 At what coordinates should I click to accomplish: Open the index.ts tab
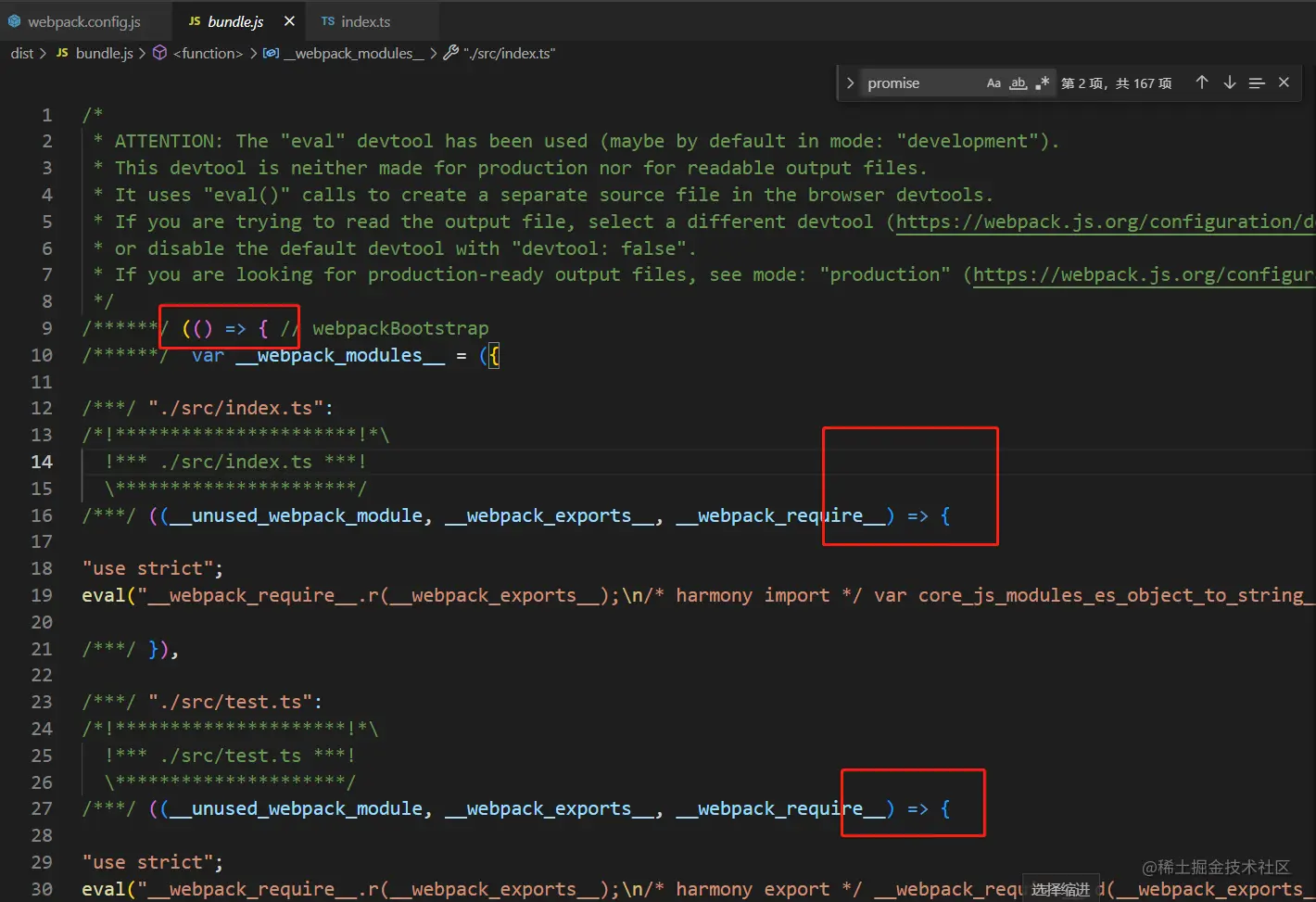[x=365, y=21]
